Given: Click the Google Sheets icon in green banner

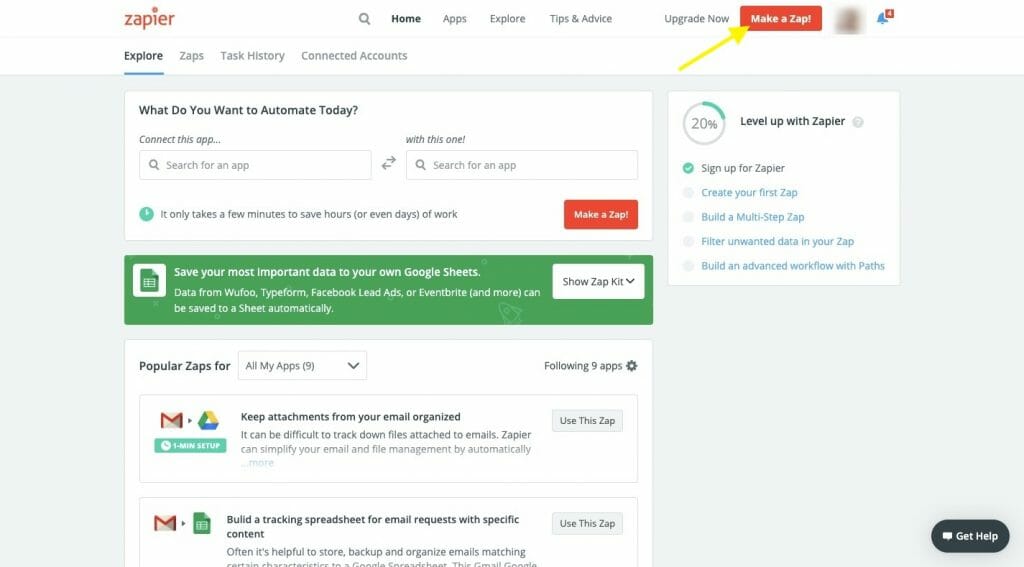Looking at the screenshot, I should point(150,280).
